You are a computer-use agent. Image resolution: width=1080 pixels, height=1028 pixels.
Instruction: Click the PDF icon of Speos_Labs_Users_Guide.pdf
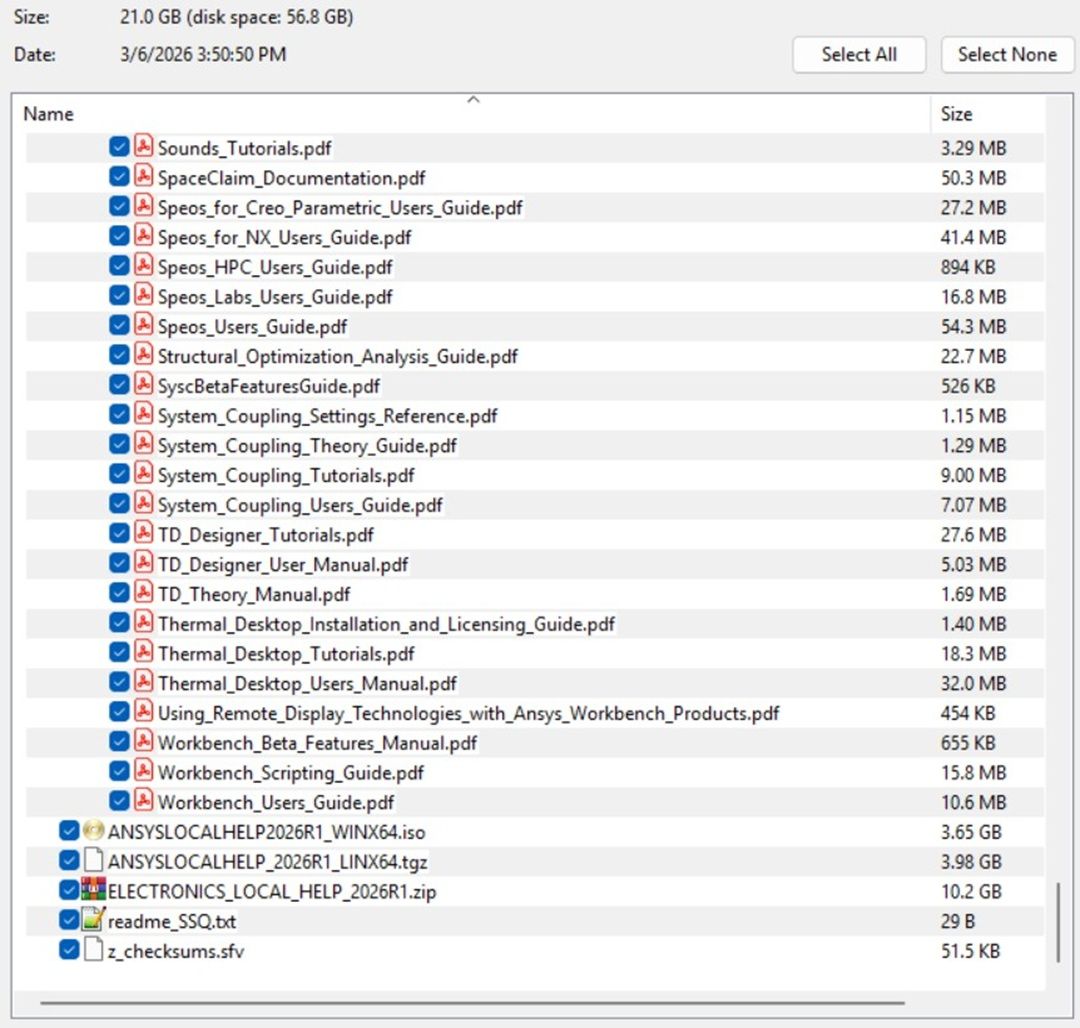143,295
